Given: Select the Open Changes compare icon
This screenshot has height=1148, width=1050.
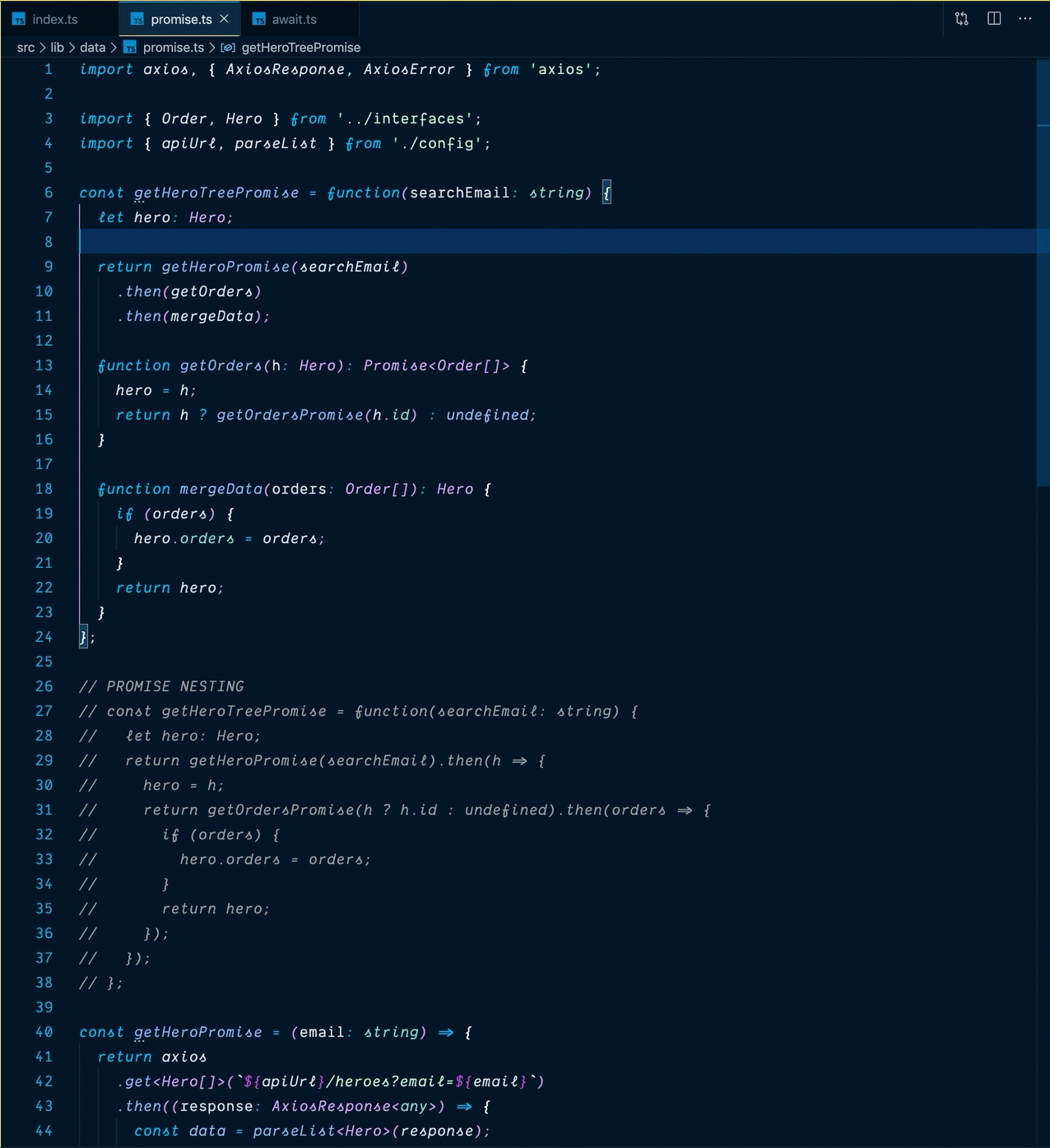Looking at the screenshot, I should (960, 18).
